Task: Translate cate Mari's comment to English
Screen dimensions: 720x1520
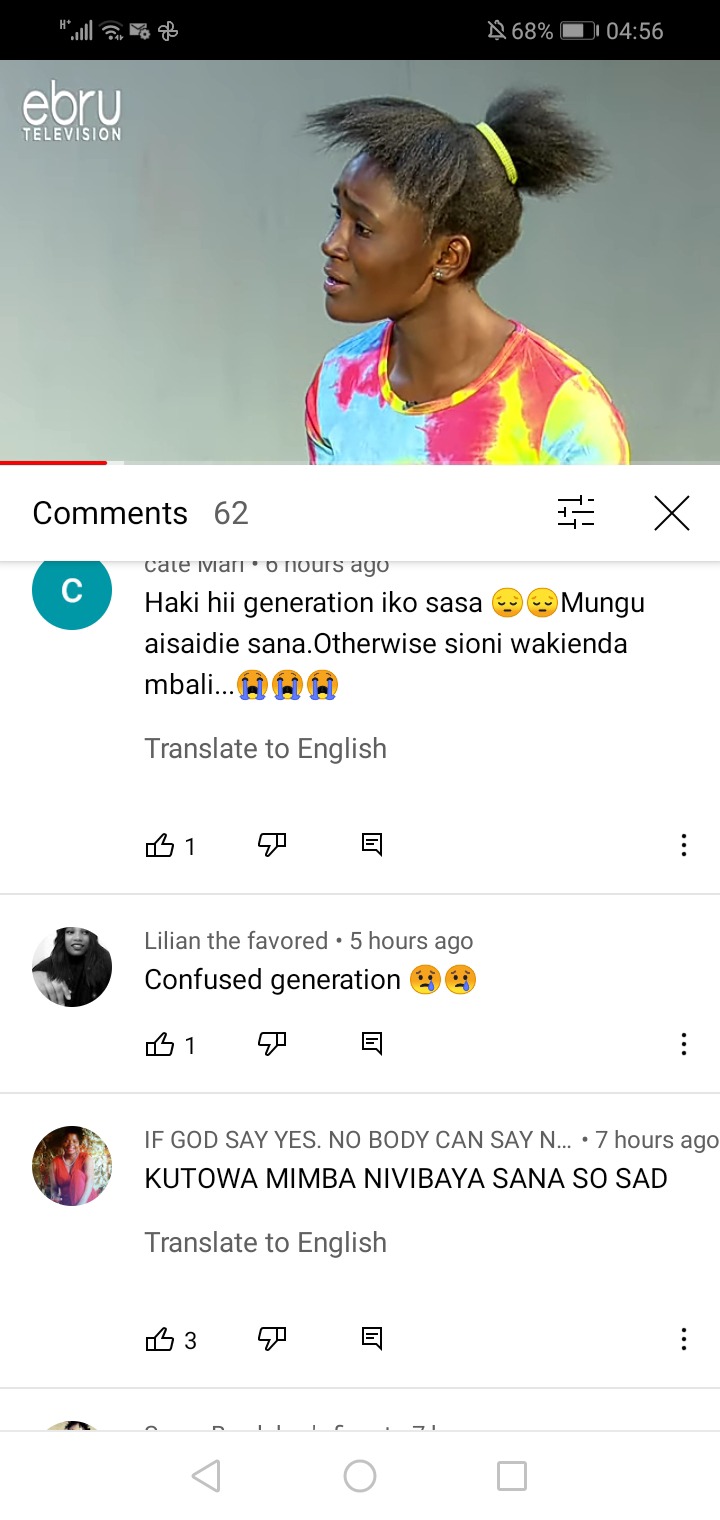Action: [265, 748]
